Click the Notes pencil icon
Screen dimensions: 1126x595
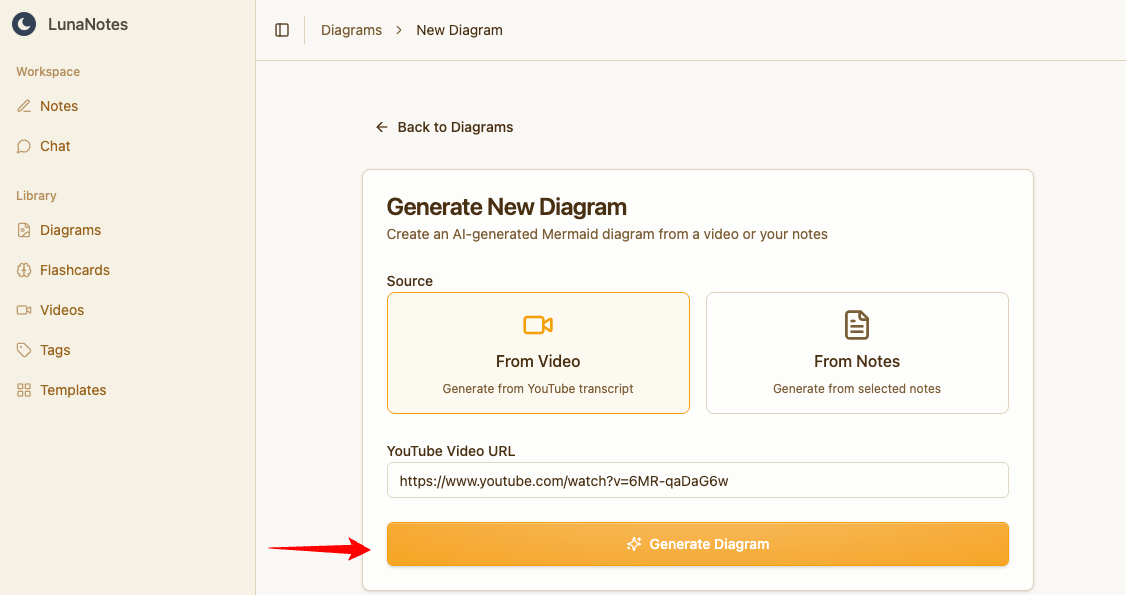click(24, 106)
